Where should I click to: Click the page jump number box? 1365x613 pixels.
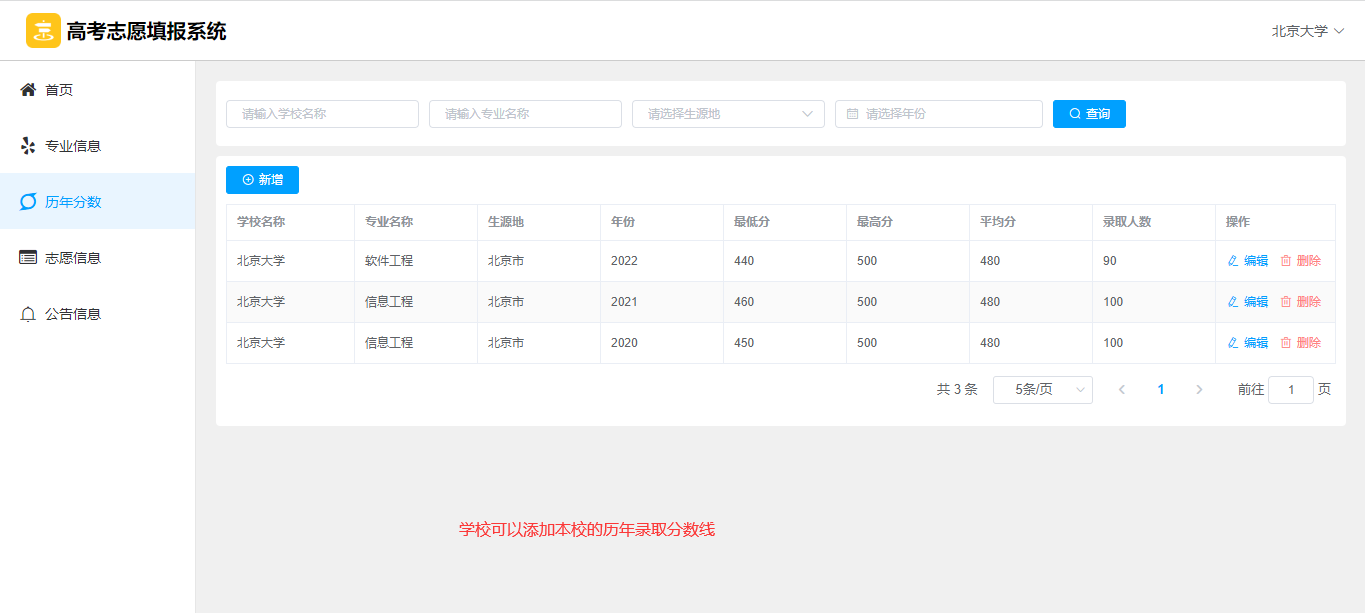(x=1290, y=390)
